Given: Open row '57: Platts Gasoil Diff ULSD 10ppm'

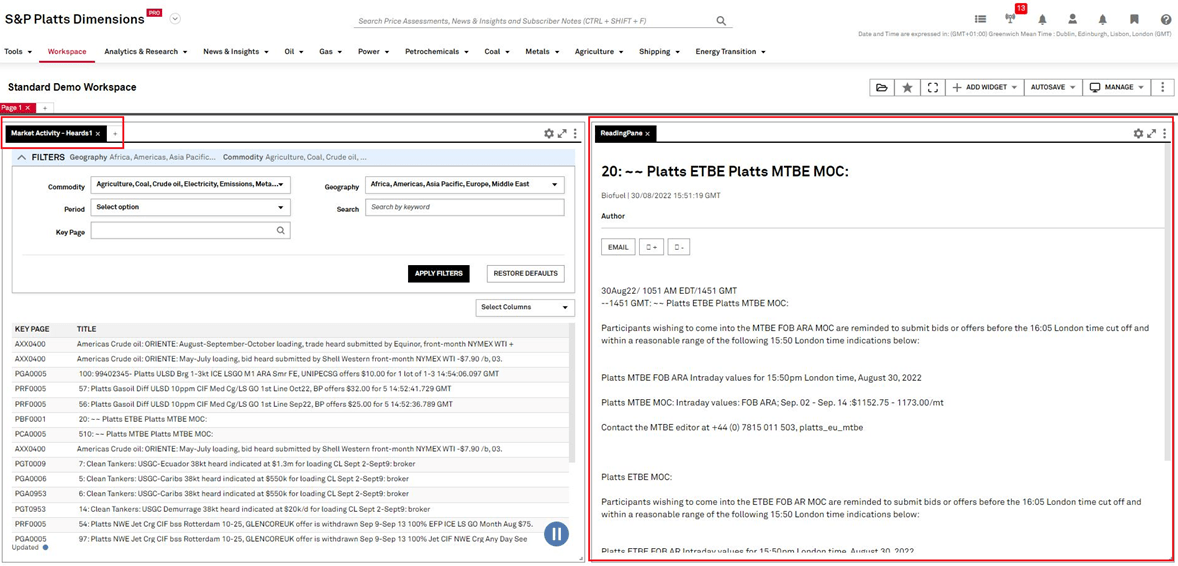Looking at the screenshot, I should click(291, 389).
